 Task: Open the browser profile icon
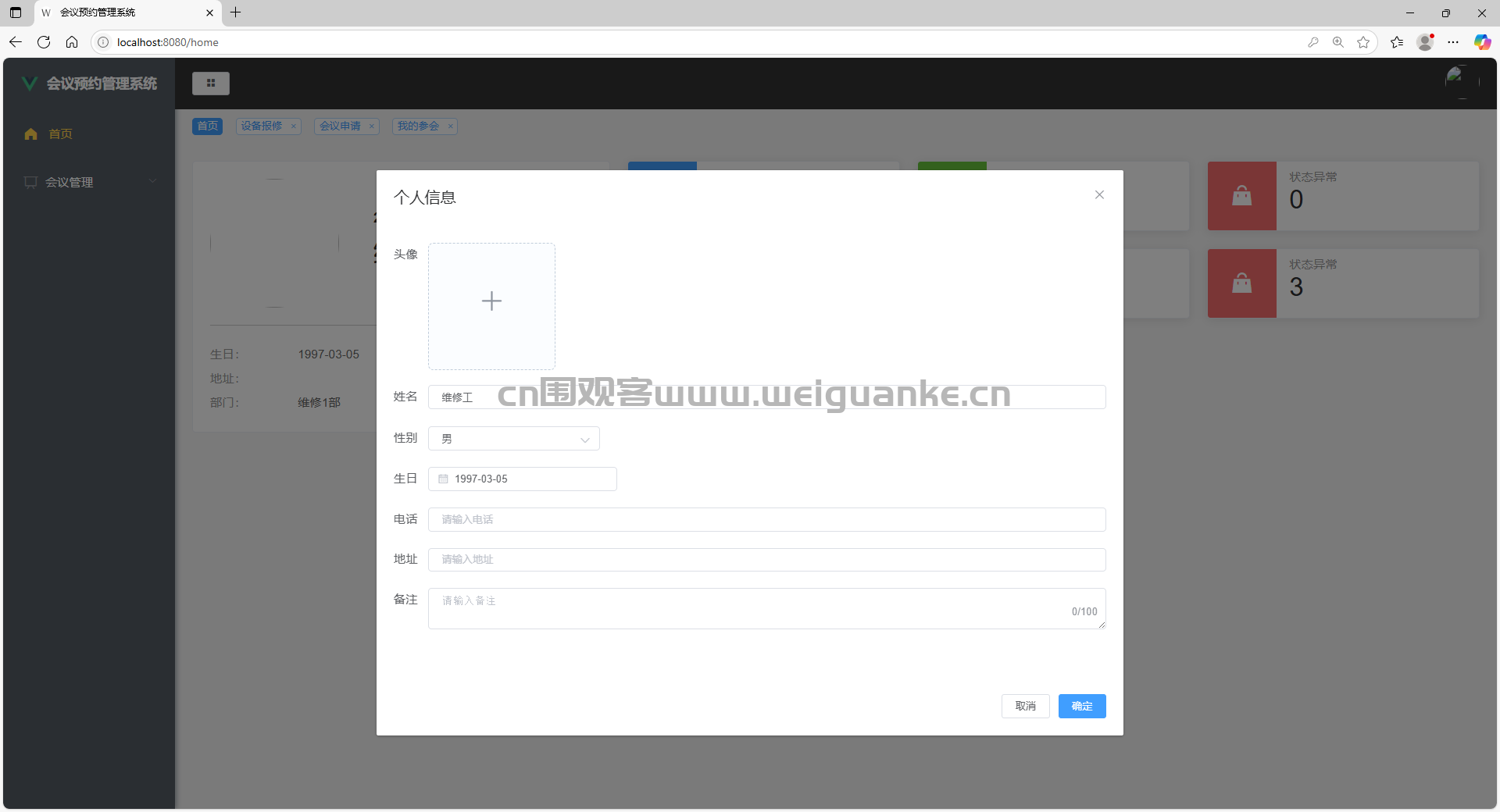(1426, 42)
